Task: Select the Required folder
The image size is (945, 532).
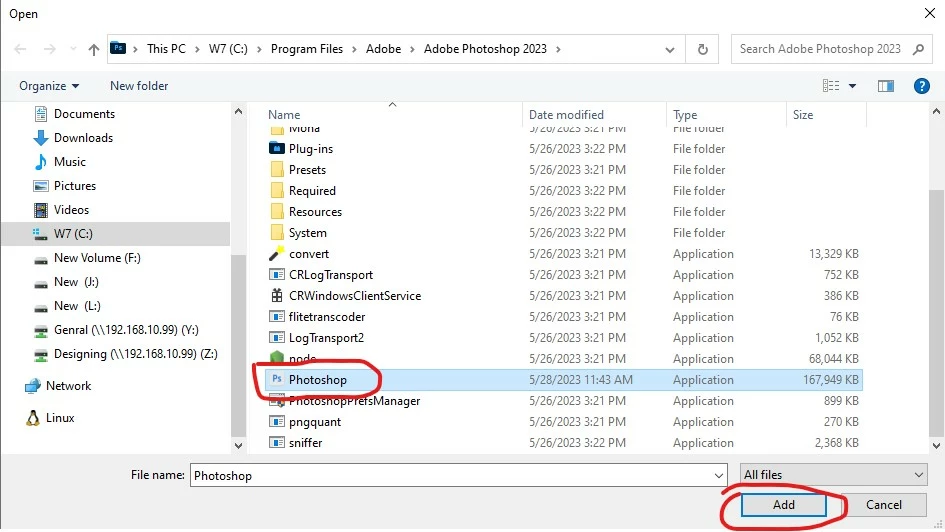Action: [x=312, y=191]
